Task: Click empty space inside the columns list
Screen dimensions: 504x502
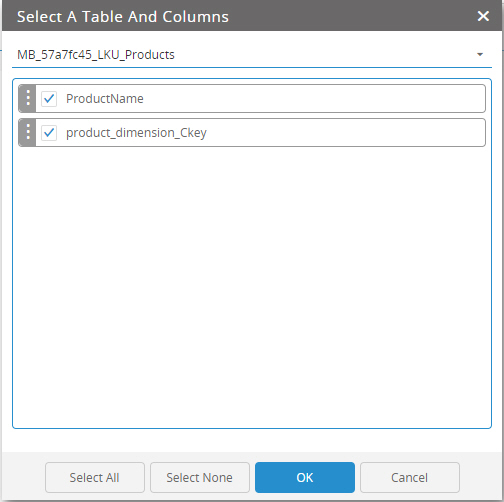Action: coord(252,287)
